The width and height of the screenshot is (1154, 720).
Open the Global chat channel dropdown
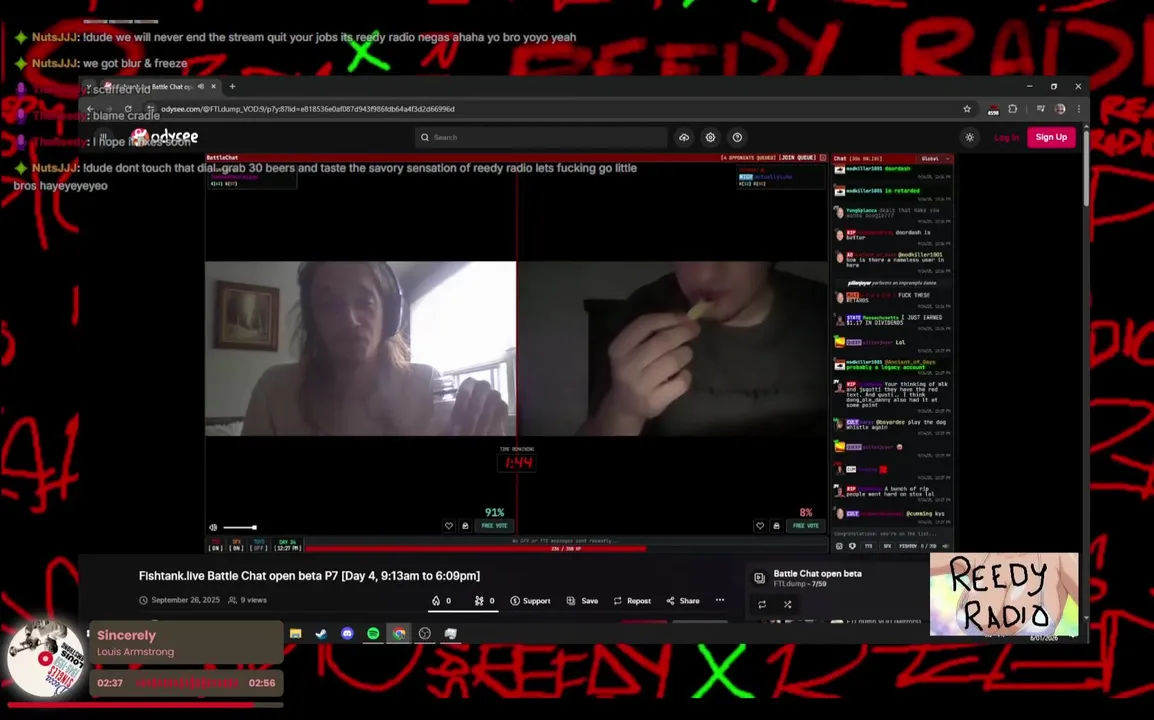click(935, 158)
